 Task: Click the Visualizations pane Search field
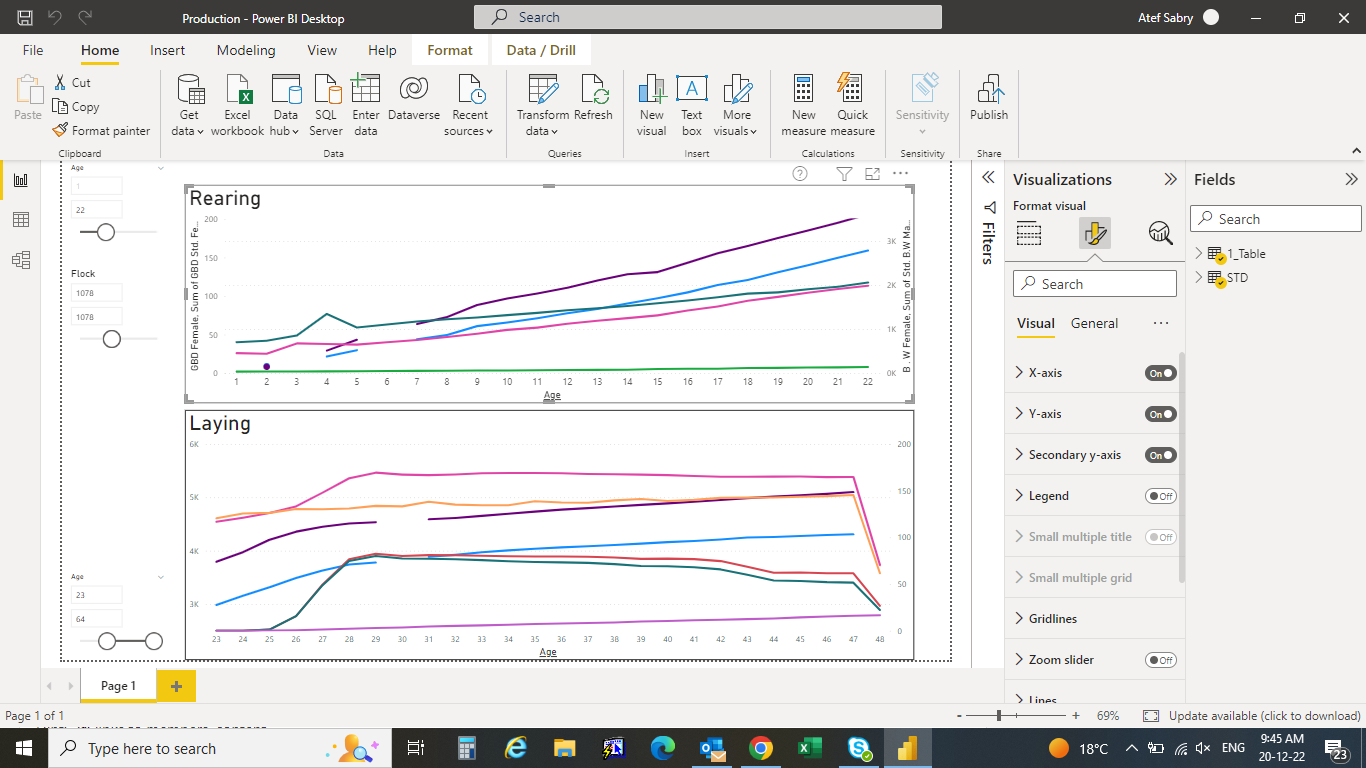(x=1095, y=284)
